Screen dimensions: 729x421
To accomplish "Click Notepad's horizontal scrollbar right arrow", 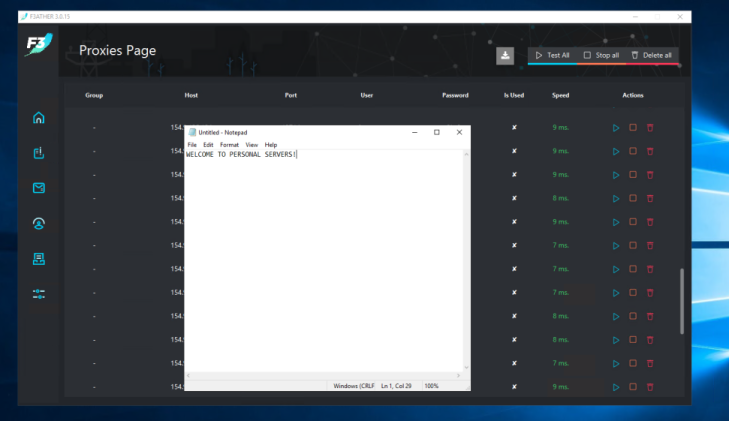I will pos(458,375).
